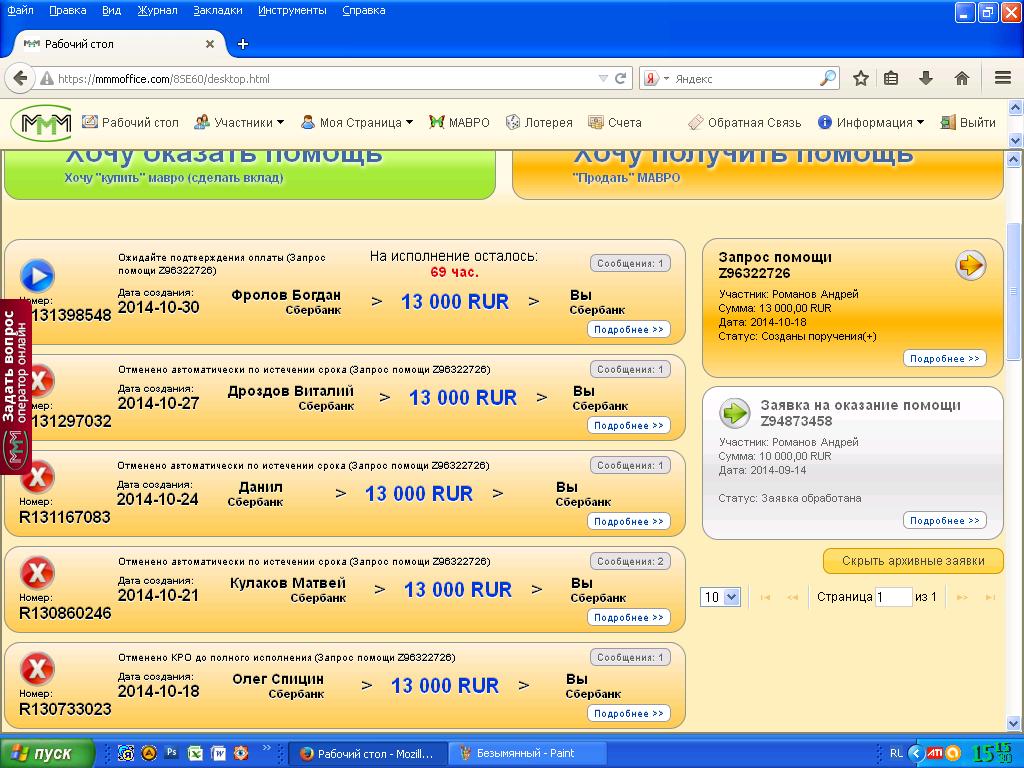Open the Лотерея page
This screenshot has height=768, width=1024.
(539, 122)
